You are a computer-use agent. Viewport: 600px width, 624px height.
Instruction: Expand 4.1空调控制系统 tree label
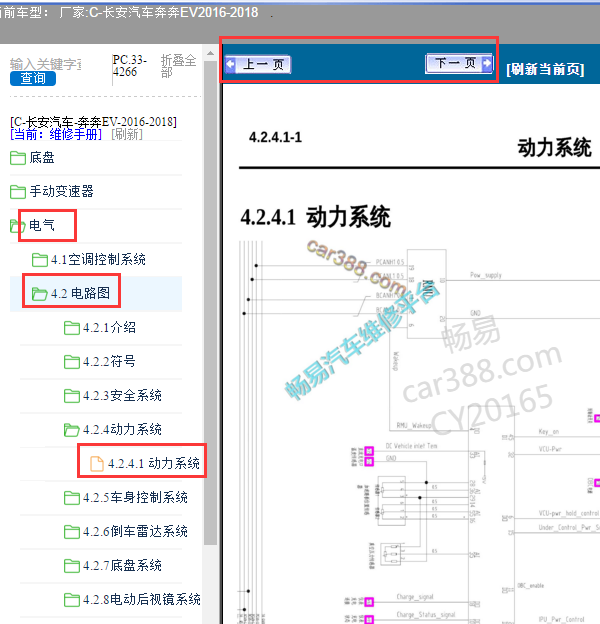[98, 259]
